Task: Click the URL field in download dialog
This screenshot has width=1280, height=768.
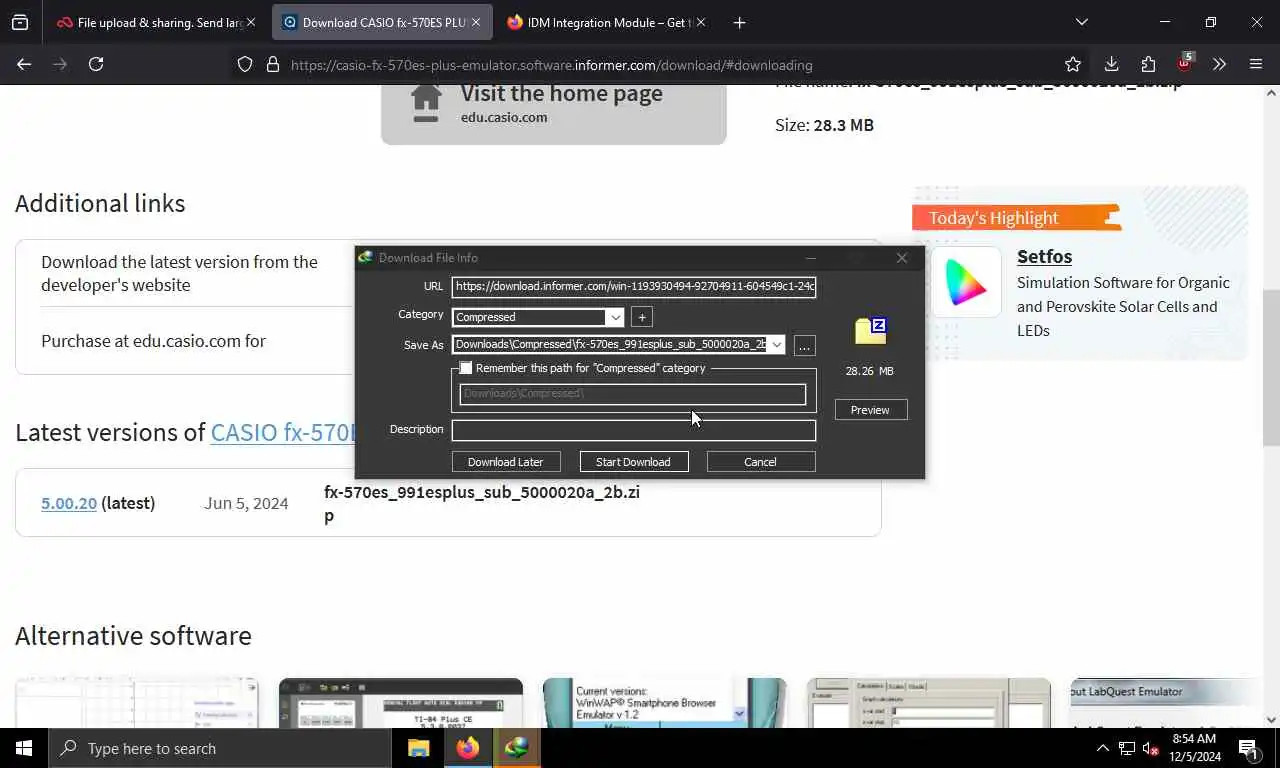Action: click(x=634, y=287)
